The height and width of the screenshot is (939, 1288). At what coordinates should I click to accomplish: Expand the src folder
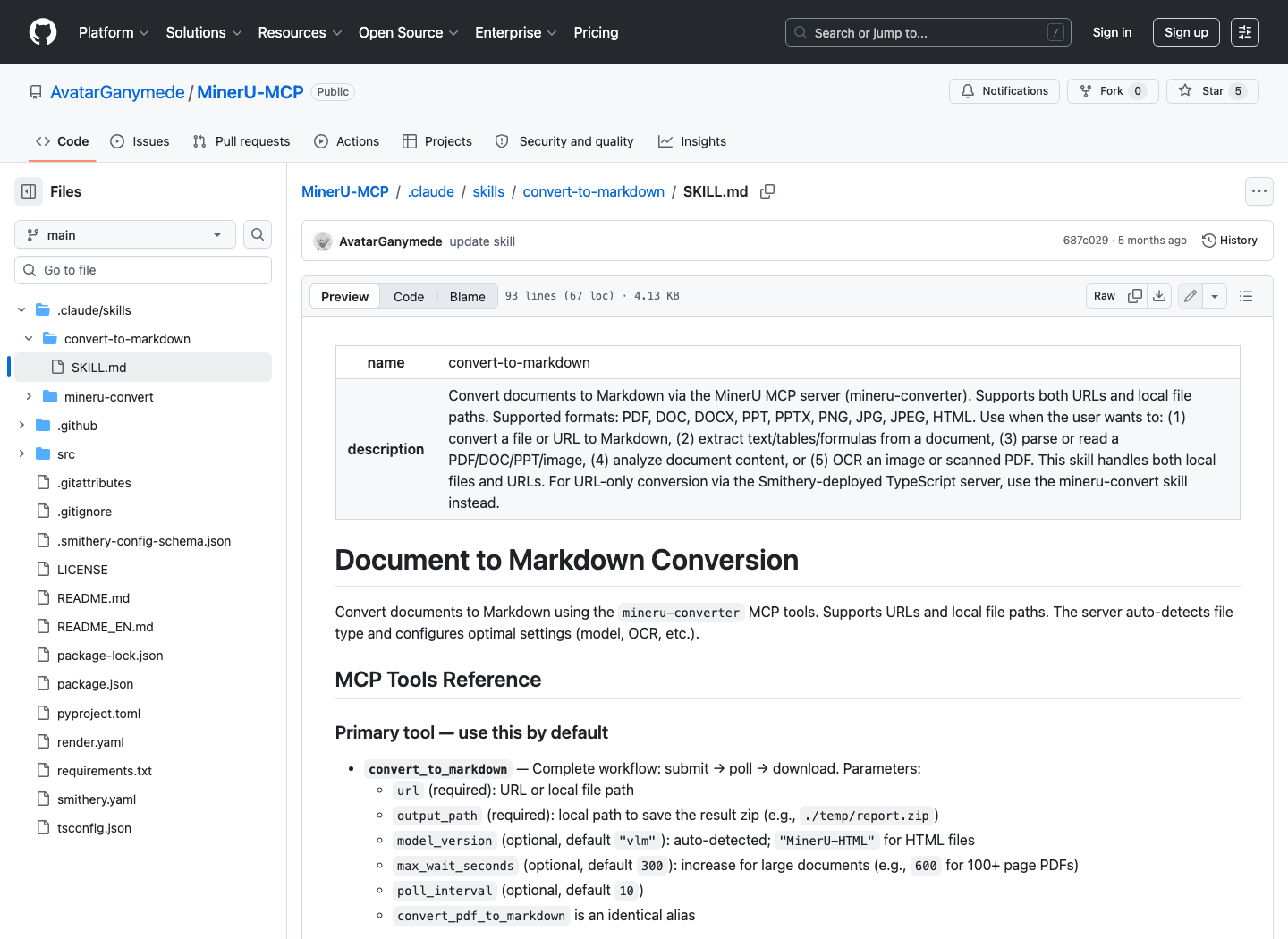click(21, 454)
